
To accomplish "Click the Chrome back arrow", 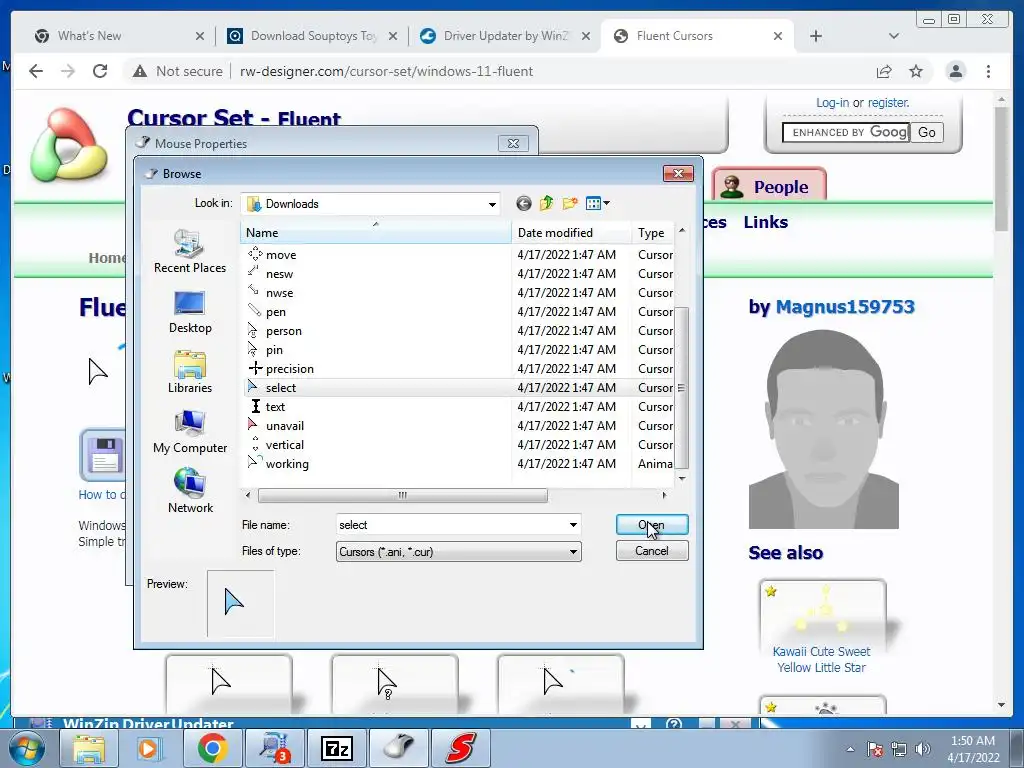I will (x=36, y=71).
